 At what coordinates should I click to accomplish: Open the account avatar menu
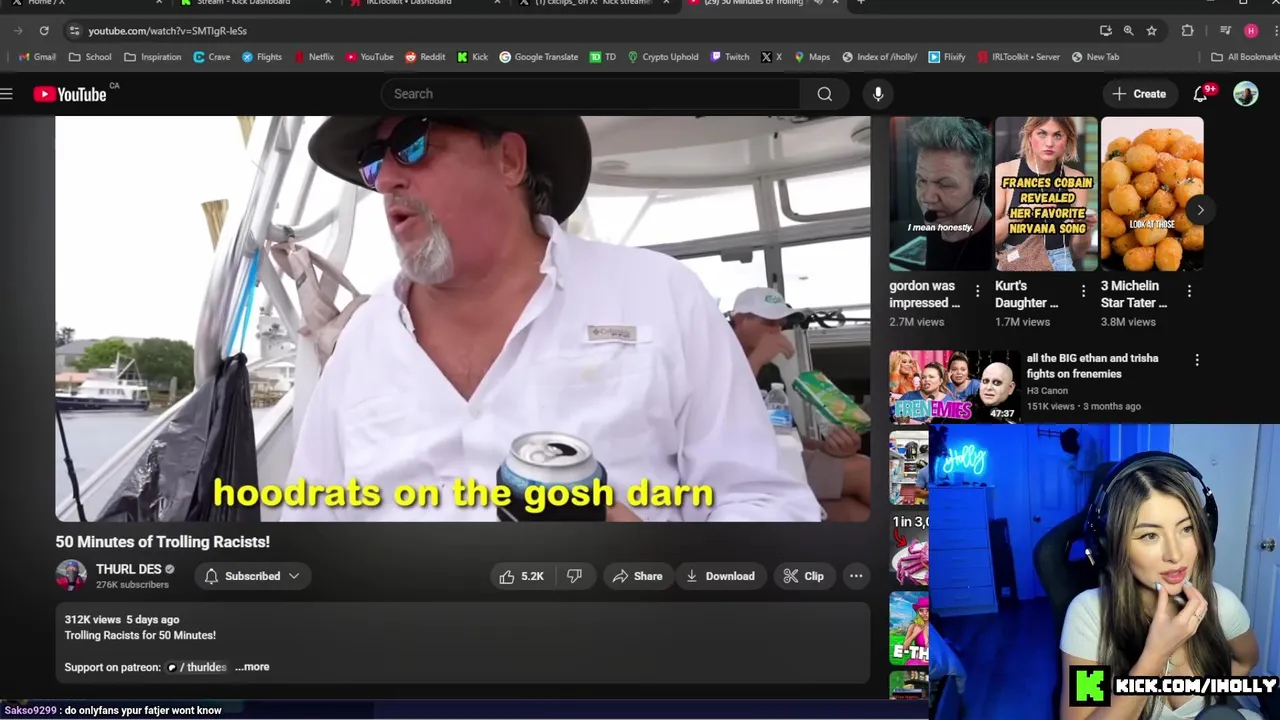pos(1245,94)
